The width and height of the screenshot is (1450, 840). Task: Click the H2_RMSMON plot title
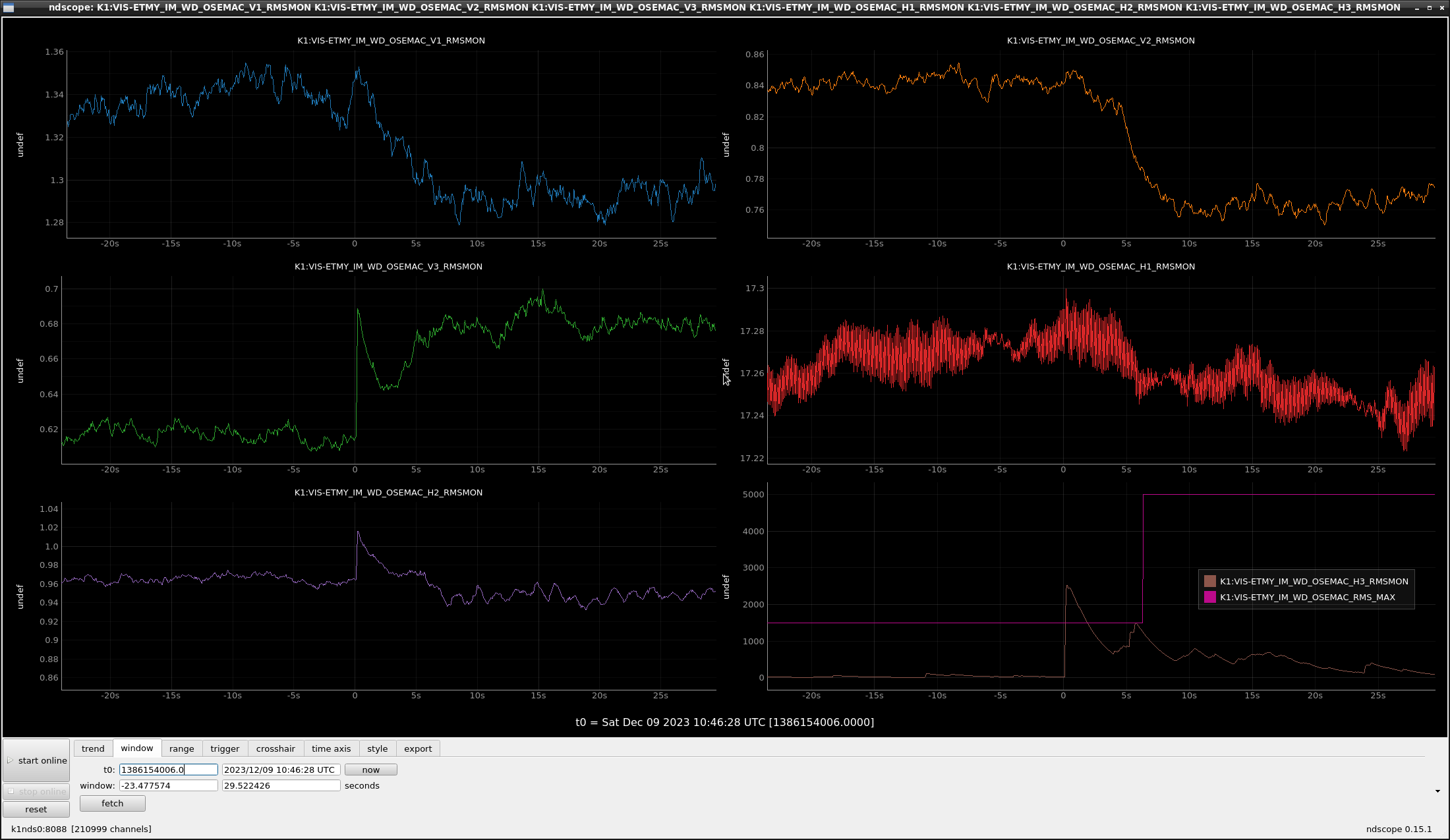click(388, 492)
